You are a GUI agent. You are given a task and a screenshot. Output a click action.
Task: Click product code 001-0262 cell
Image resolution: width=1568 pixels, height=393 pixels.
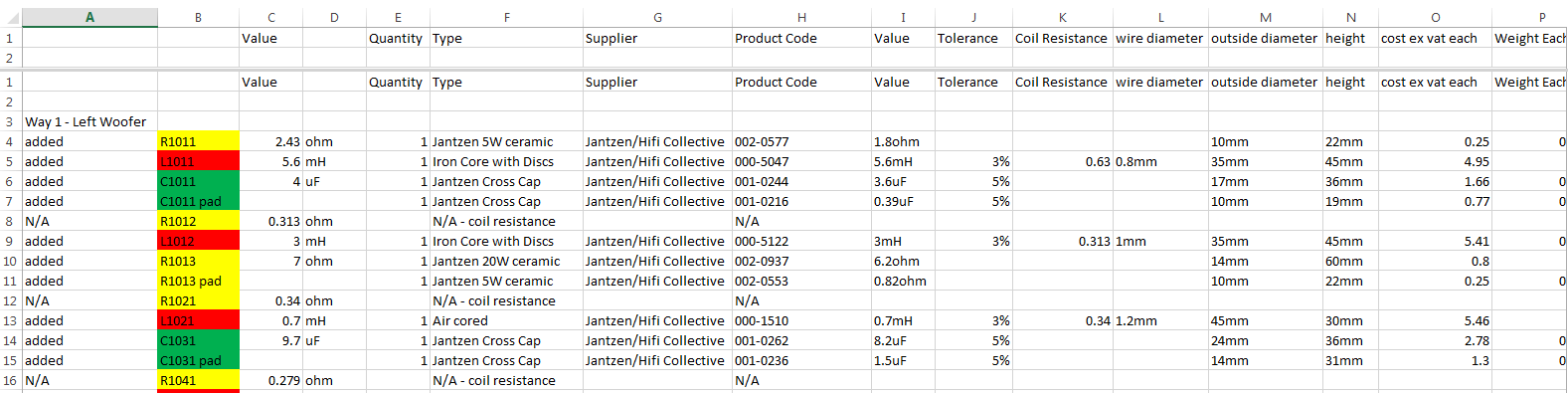click(x=801, y=340)
